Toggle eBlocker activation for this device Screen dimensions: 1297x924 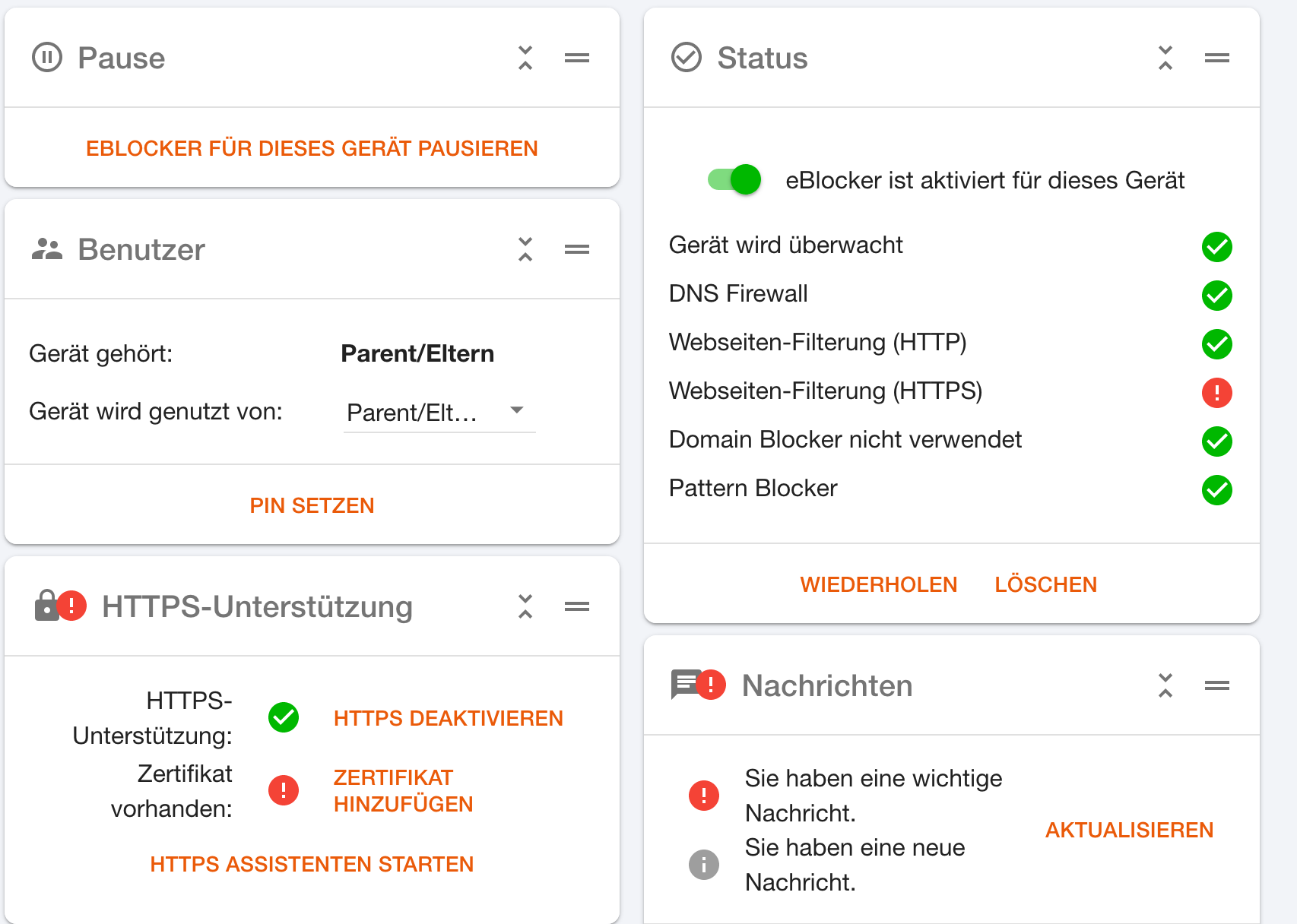(x=734, y=180)
